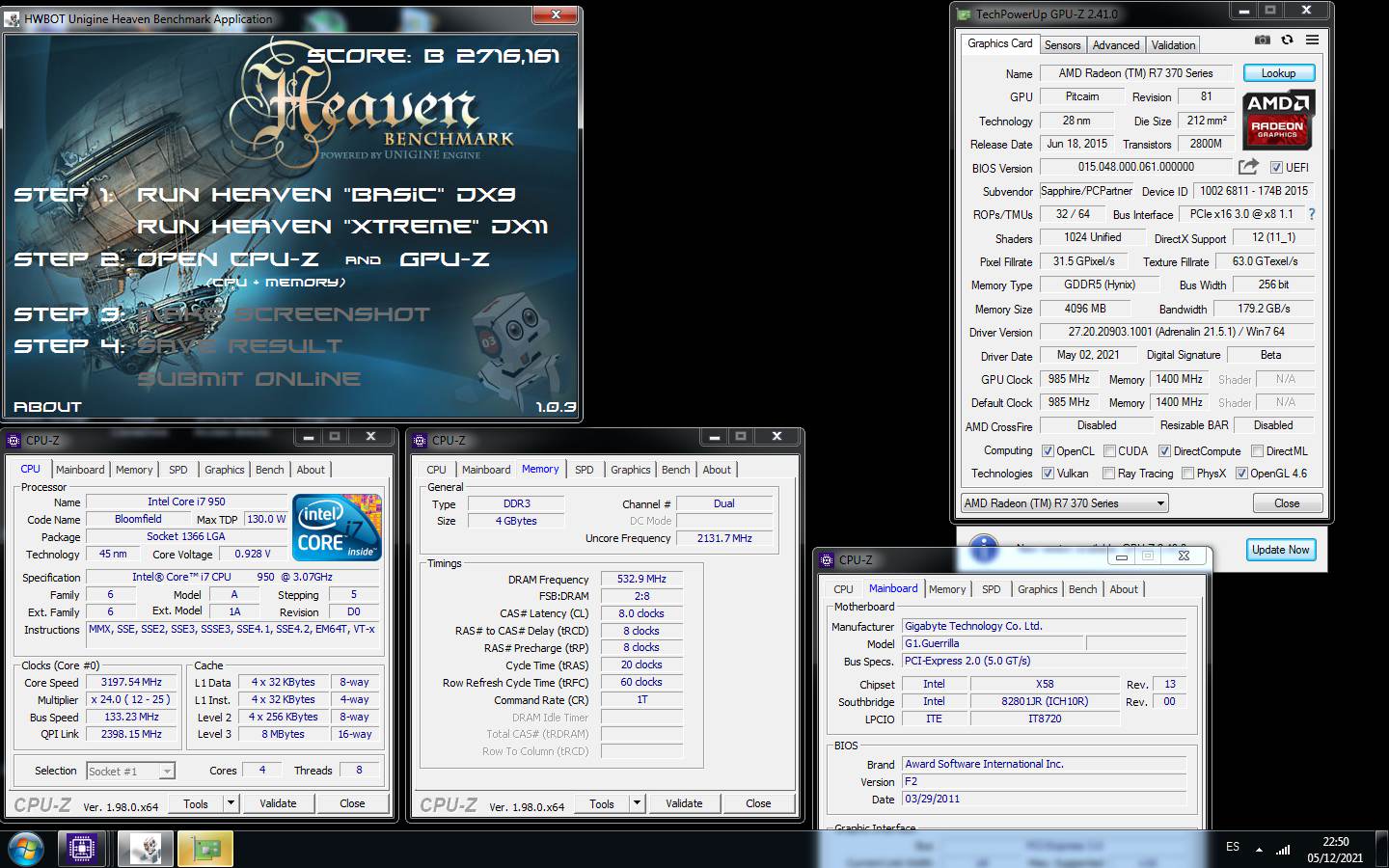Open Bench tab in CPU-Z CPU window
The width and height of the screenshot is (1389, 868).
[x=269, y=470]
